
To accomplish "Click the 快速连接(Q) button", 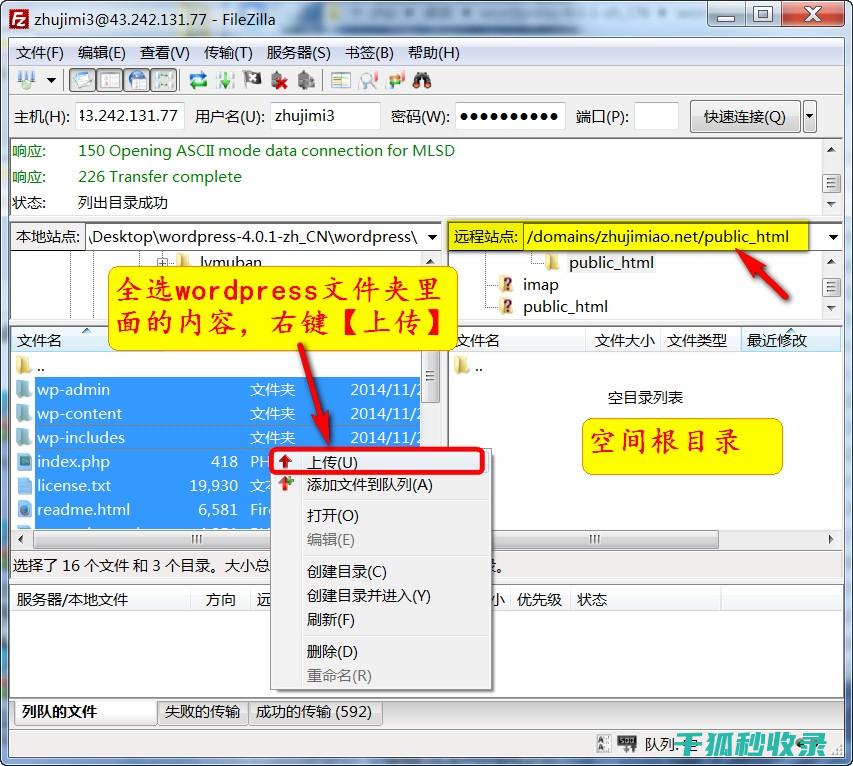I will click(x=745, y=116).
